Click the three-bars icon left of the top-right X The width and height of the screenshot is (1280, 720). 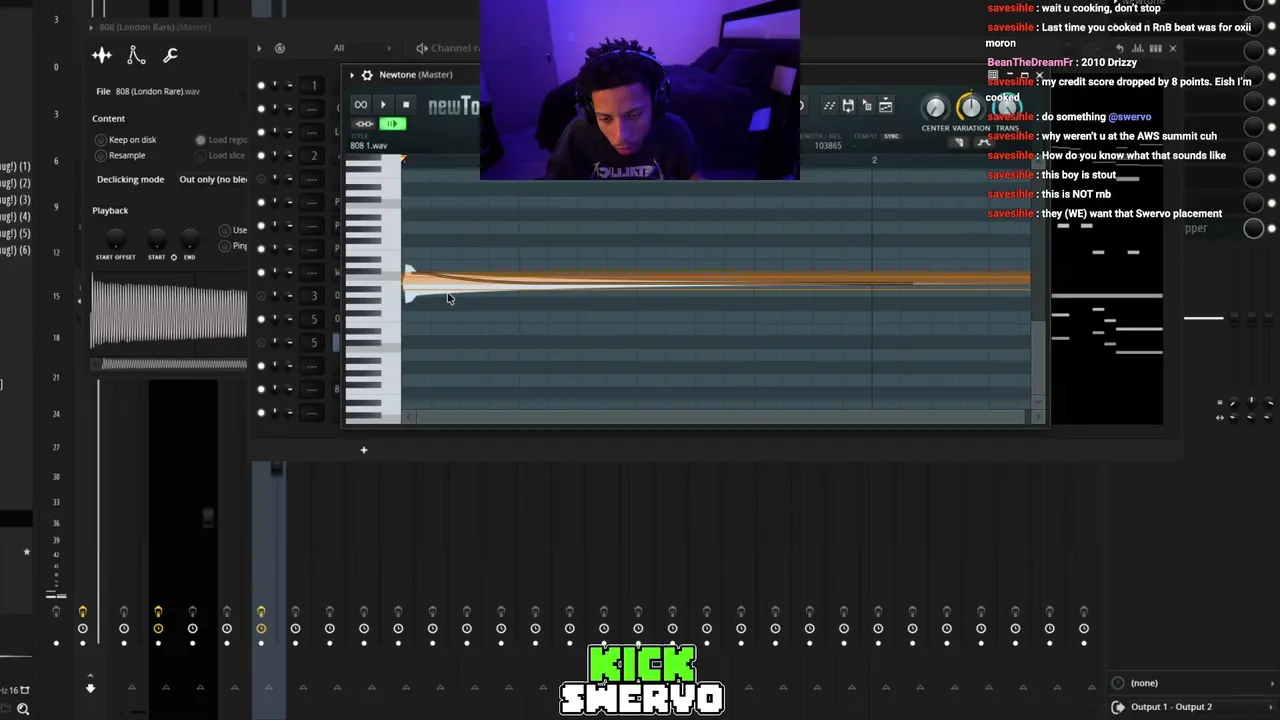tap(1156, 48)
